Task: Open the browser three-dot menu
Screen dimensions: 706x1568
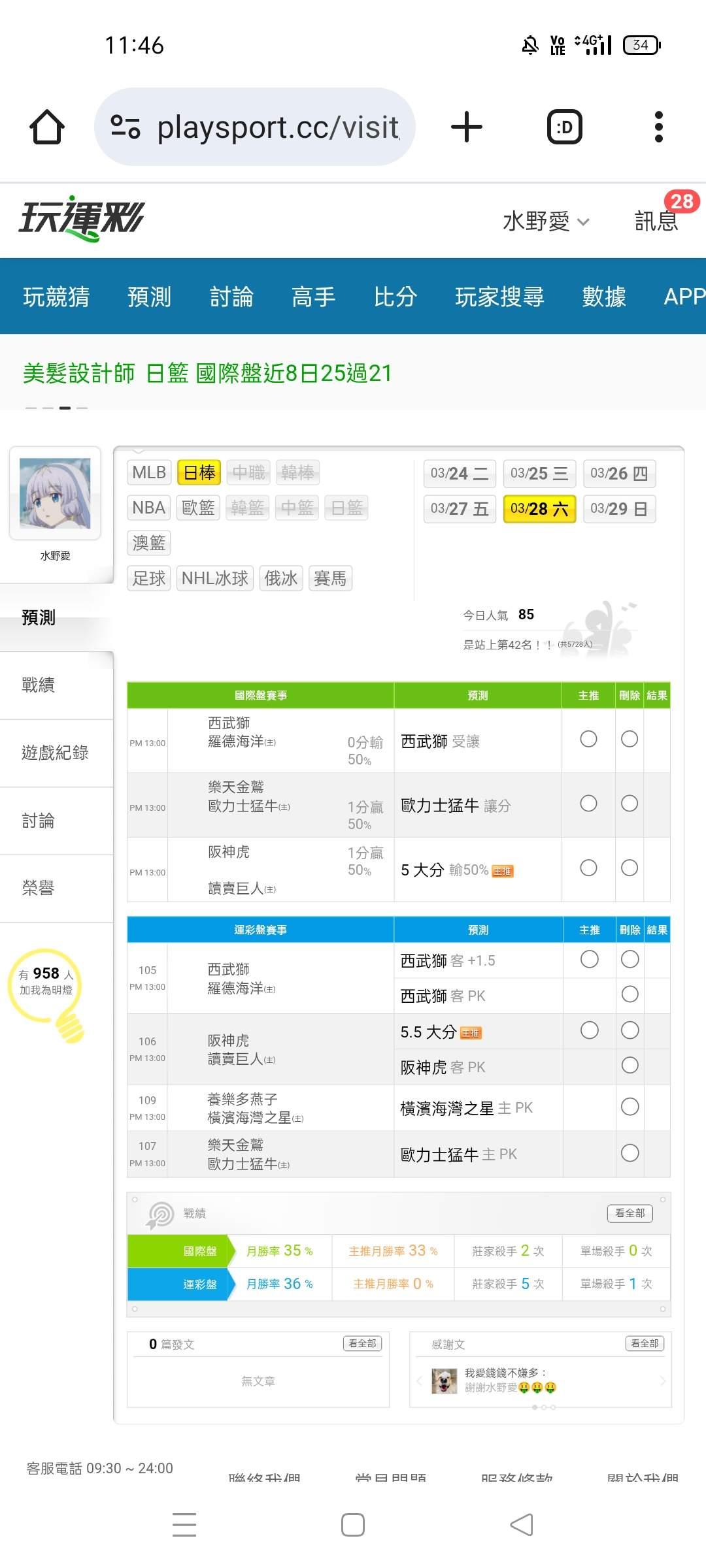Action: pyautogui.click(x=658, y=127)
